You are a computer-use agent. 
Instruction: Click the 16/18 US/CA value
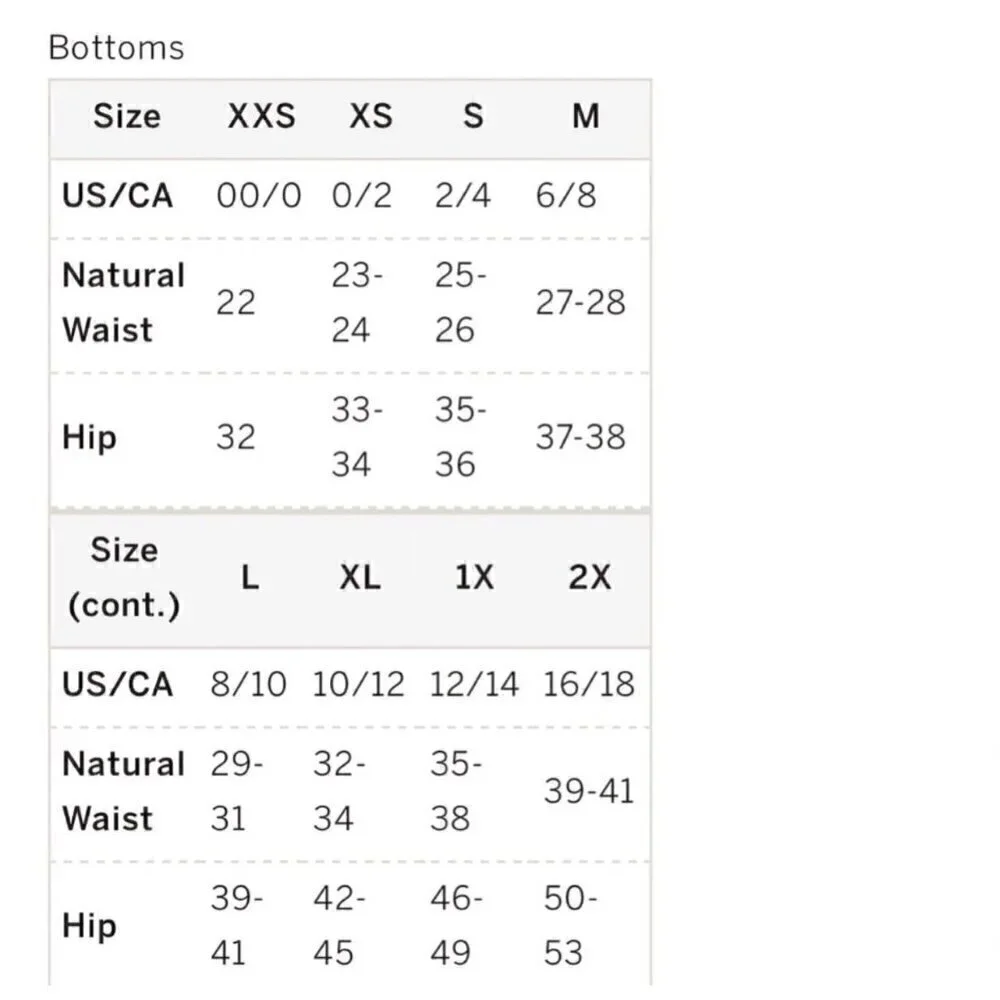(589, 684)
